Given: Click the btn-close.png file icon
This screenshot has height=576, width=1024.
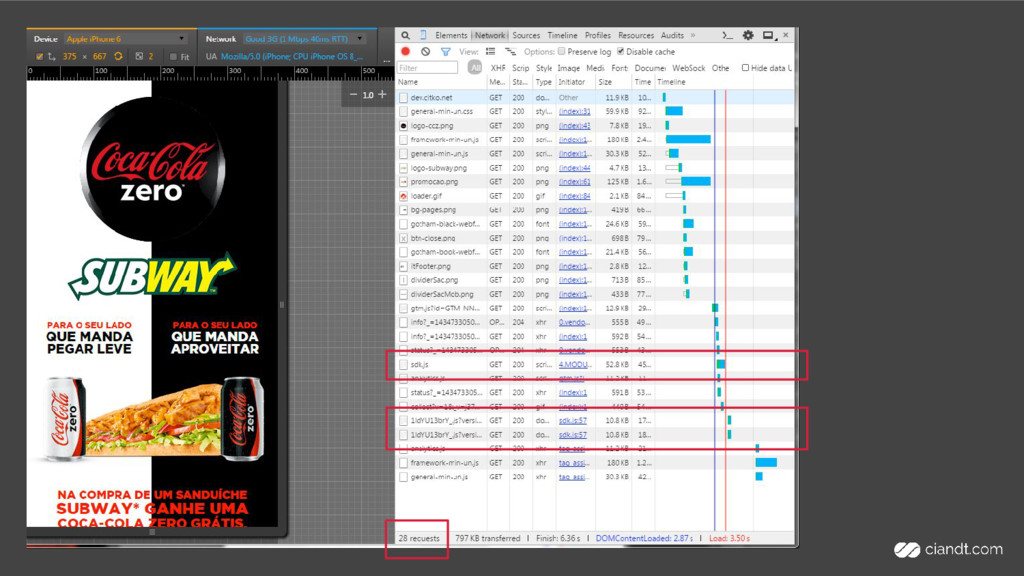Looking at the screenshot, I should tap(404, 238).
